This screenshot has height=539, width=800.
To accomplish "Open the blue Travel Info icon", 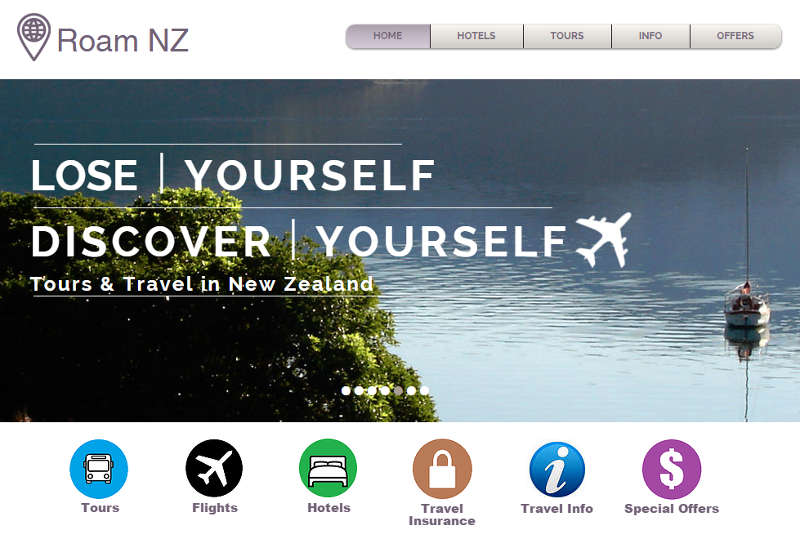I will tap(557, 470).
